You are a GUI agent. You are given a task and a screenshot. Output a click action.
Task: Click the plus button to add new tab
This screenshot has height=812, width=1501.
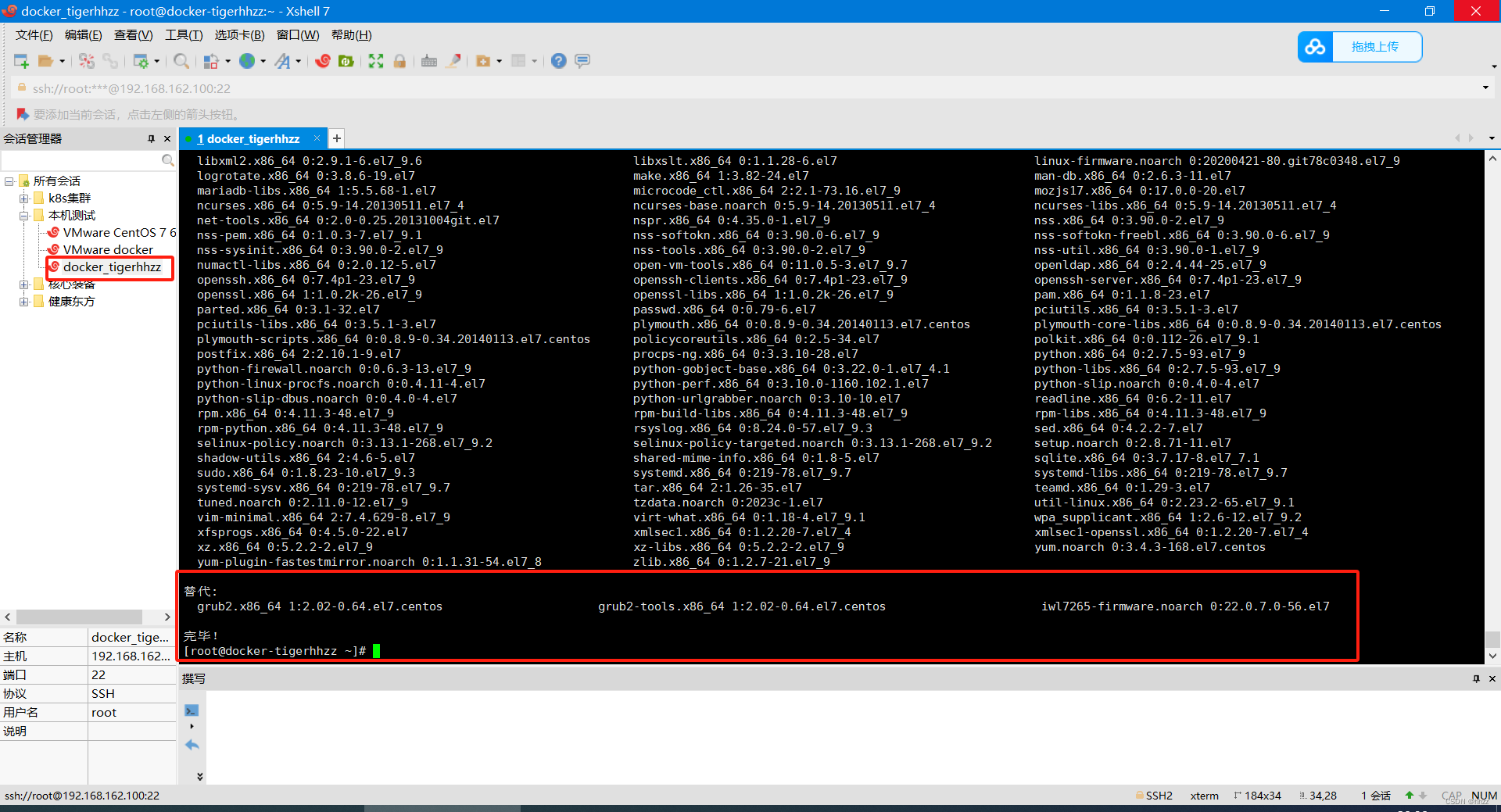pyautogui.click(x=336, y=138)
